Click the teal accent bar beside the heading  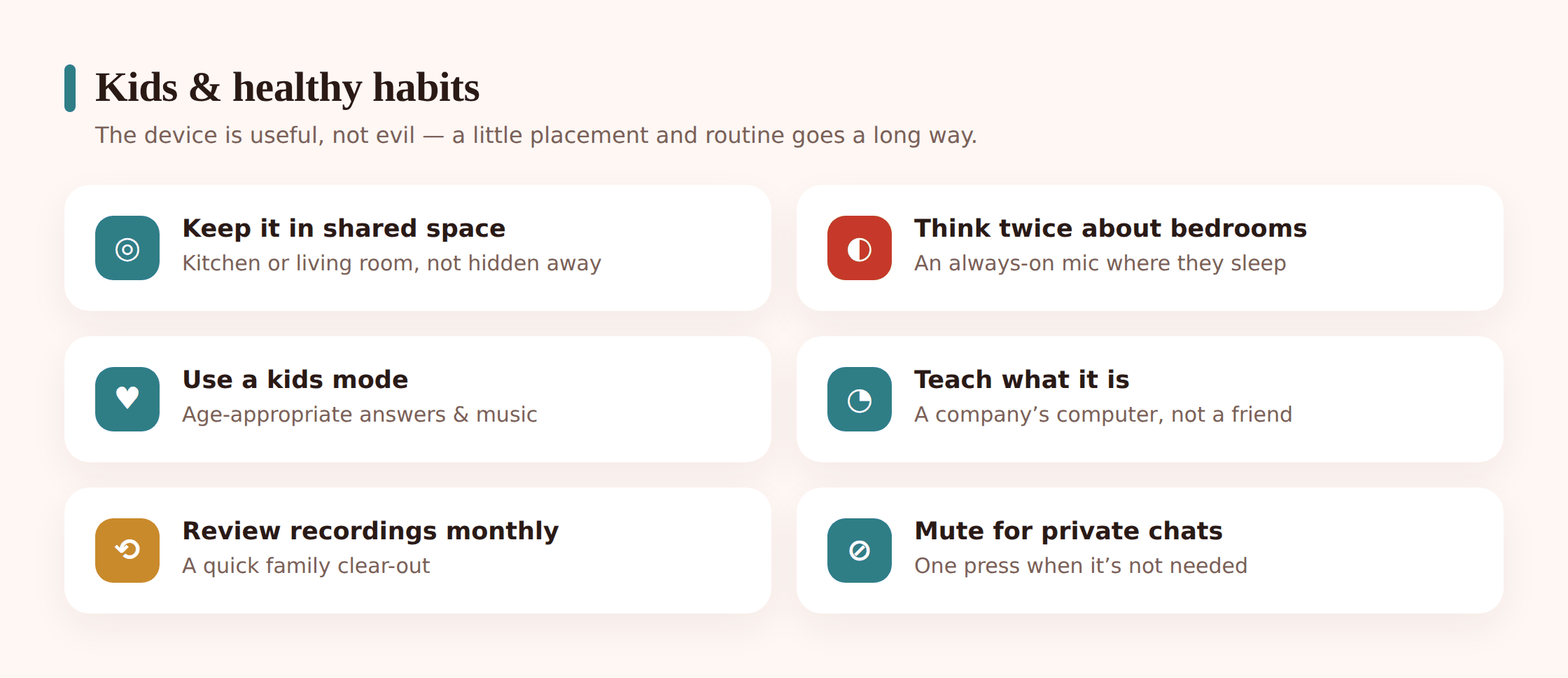point(70,88)
